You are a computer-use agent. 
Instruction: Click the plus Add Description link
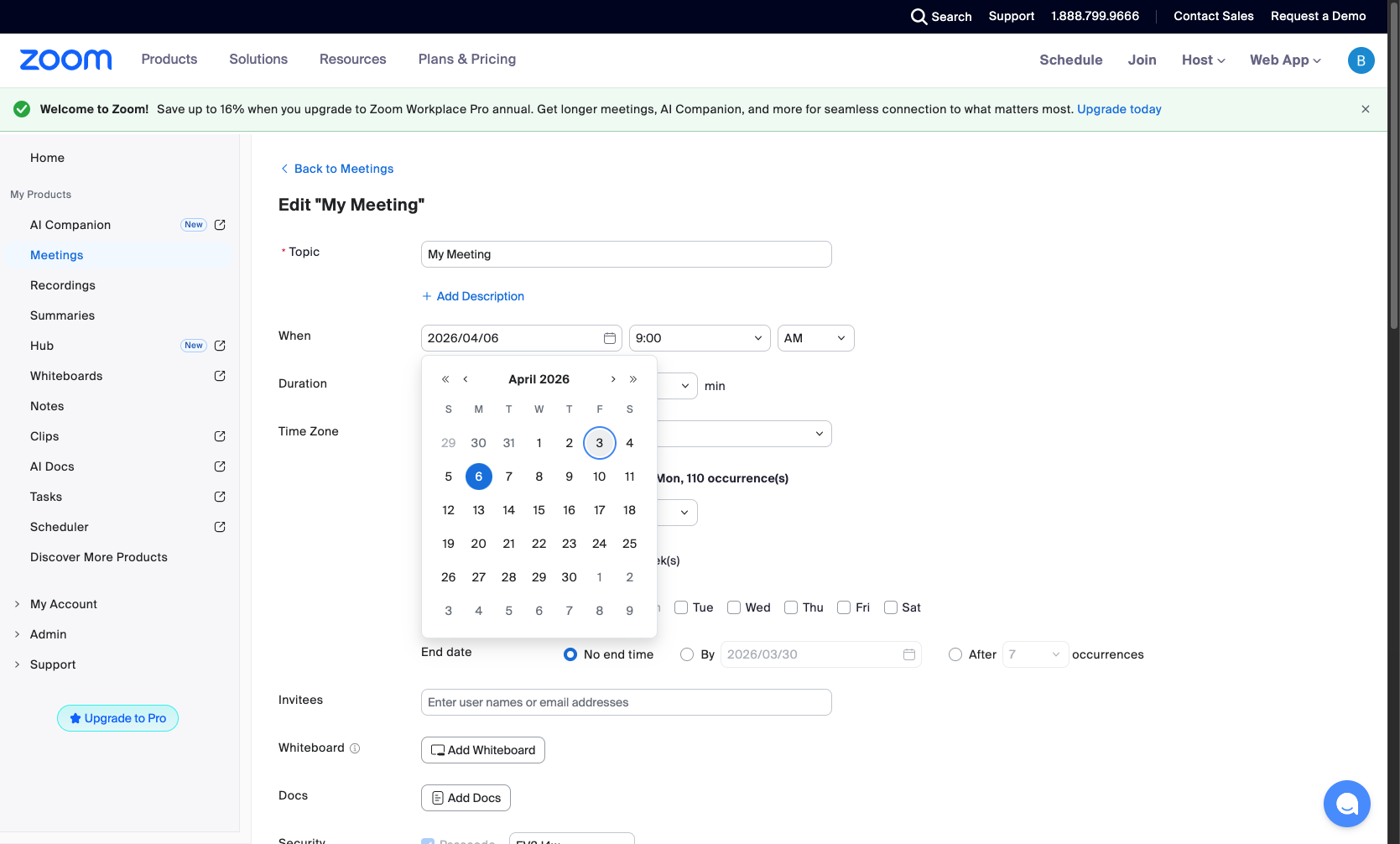473,296
